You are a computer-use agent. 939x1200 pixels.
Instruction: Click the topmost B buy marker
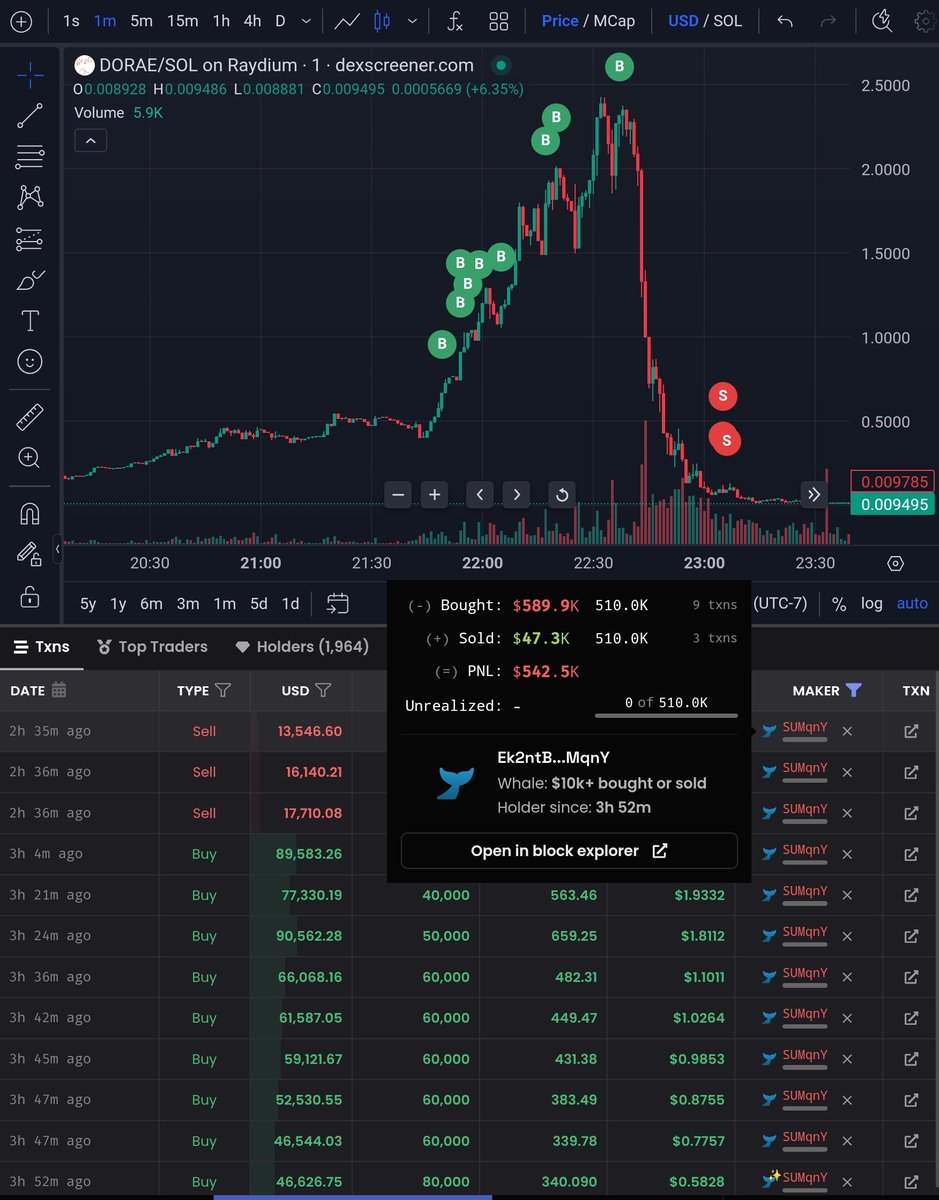(x=619, y=67)
